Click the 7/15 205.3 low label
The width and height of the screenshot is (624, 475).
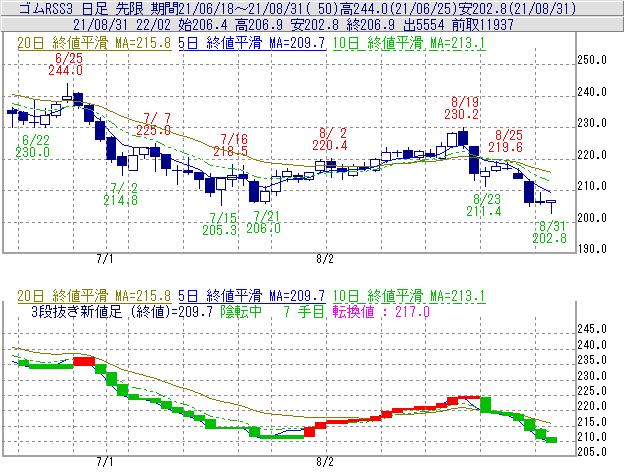(x=220, y=224)
